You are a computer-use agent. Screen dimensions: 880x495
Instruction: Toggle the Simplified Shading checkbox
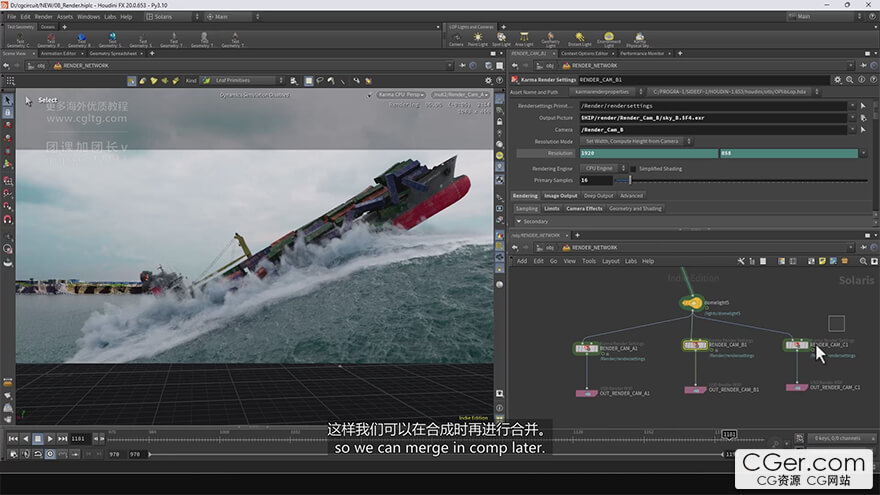(x=631, y=168)
